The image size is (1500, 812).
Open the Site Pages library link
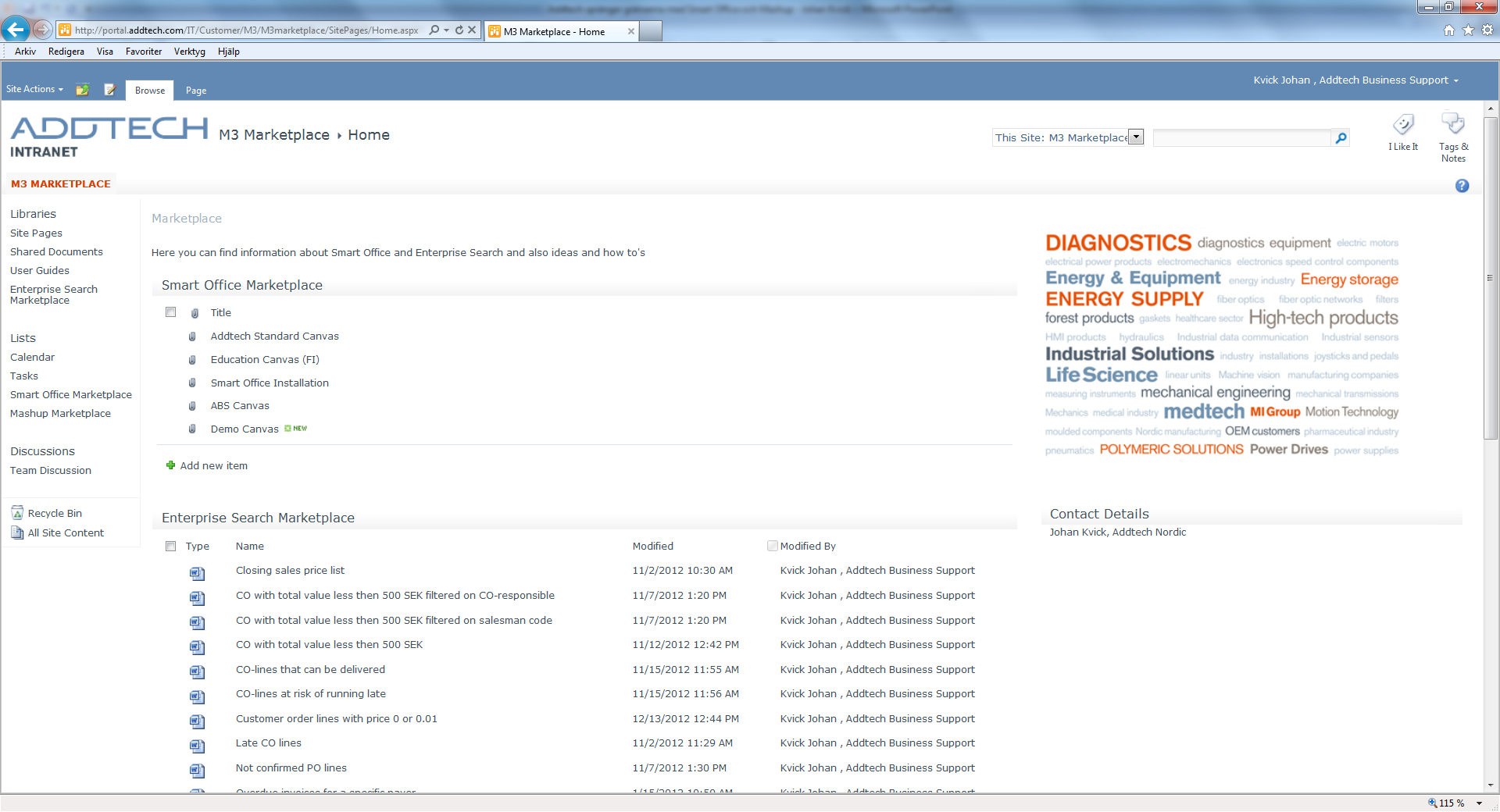tap(36, 233)
